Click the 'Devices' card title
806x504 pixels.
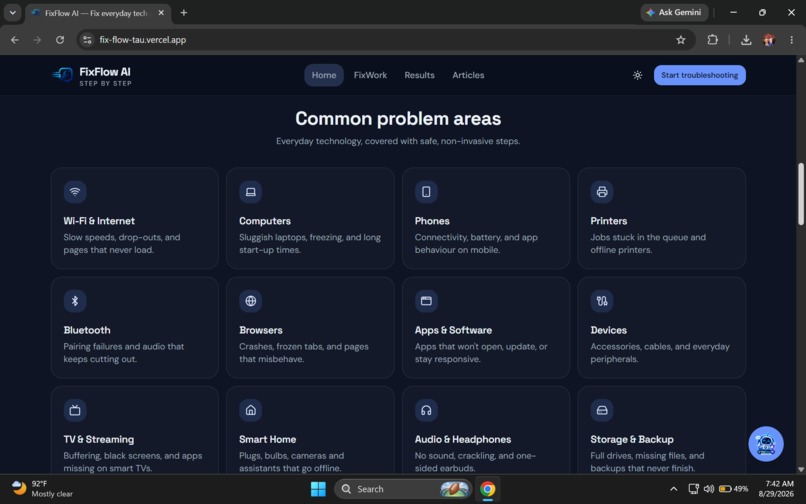point(609,330)
